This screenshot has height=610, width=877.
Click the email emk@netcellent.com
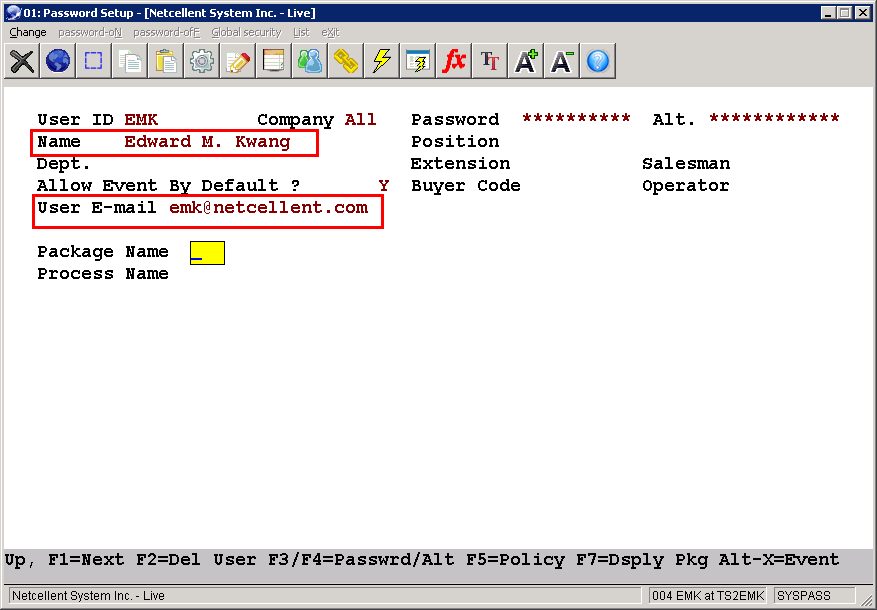268,207
